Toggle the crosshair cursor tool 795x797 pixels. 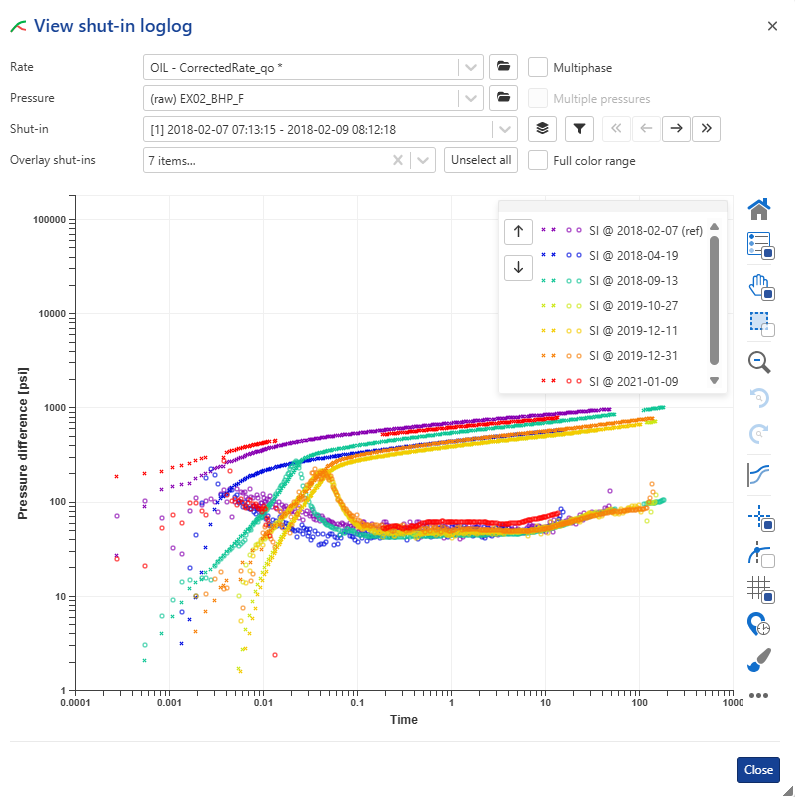pyautogui.click(x=760, y=516)
